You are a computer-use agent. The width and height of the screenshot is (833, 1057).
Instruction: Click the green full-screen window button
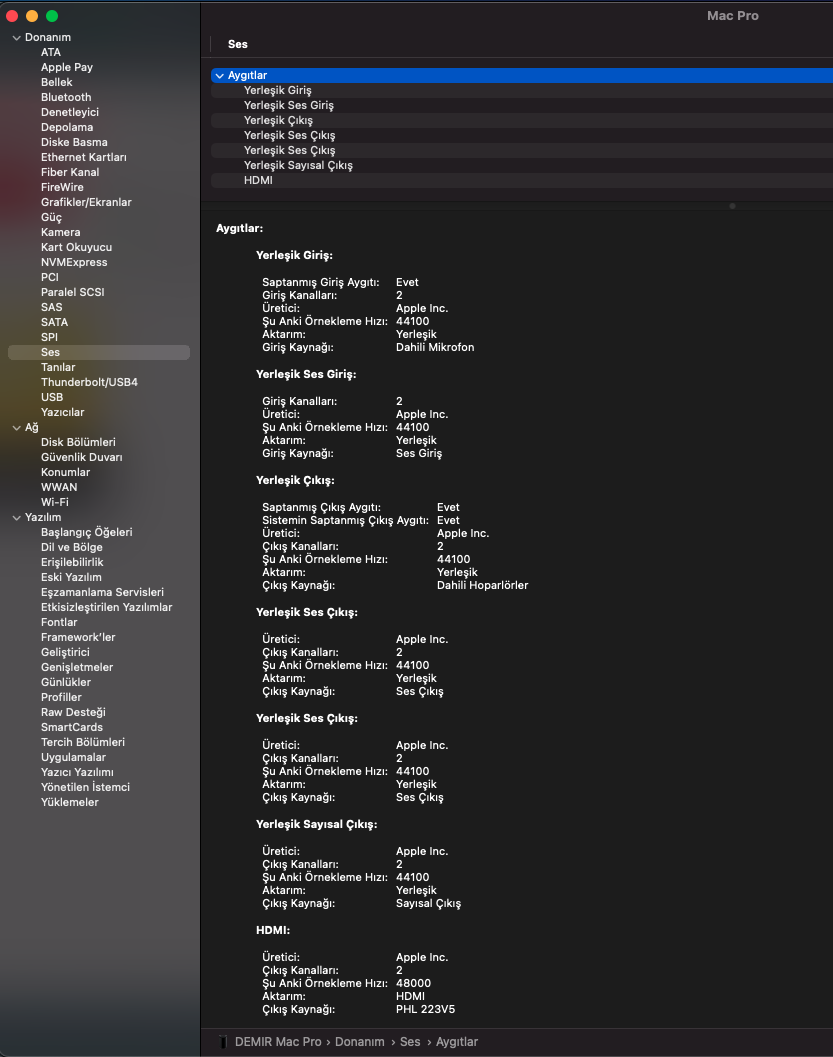click(x=52, y=16)
